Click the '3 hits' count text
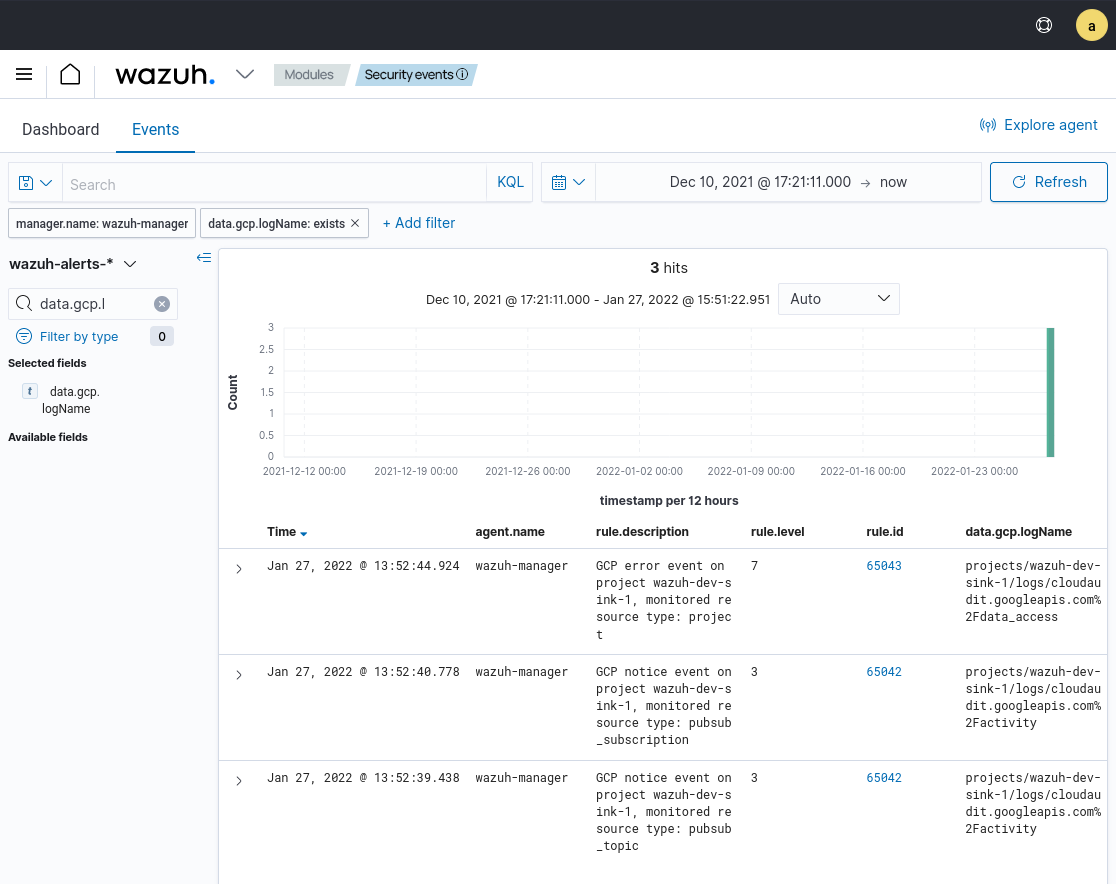1116x884 pixels. [669, 268]
